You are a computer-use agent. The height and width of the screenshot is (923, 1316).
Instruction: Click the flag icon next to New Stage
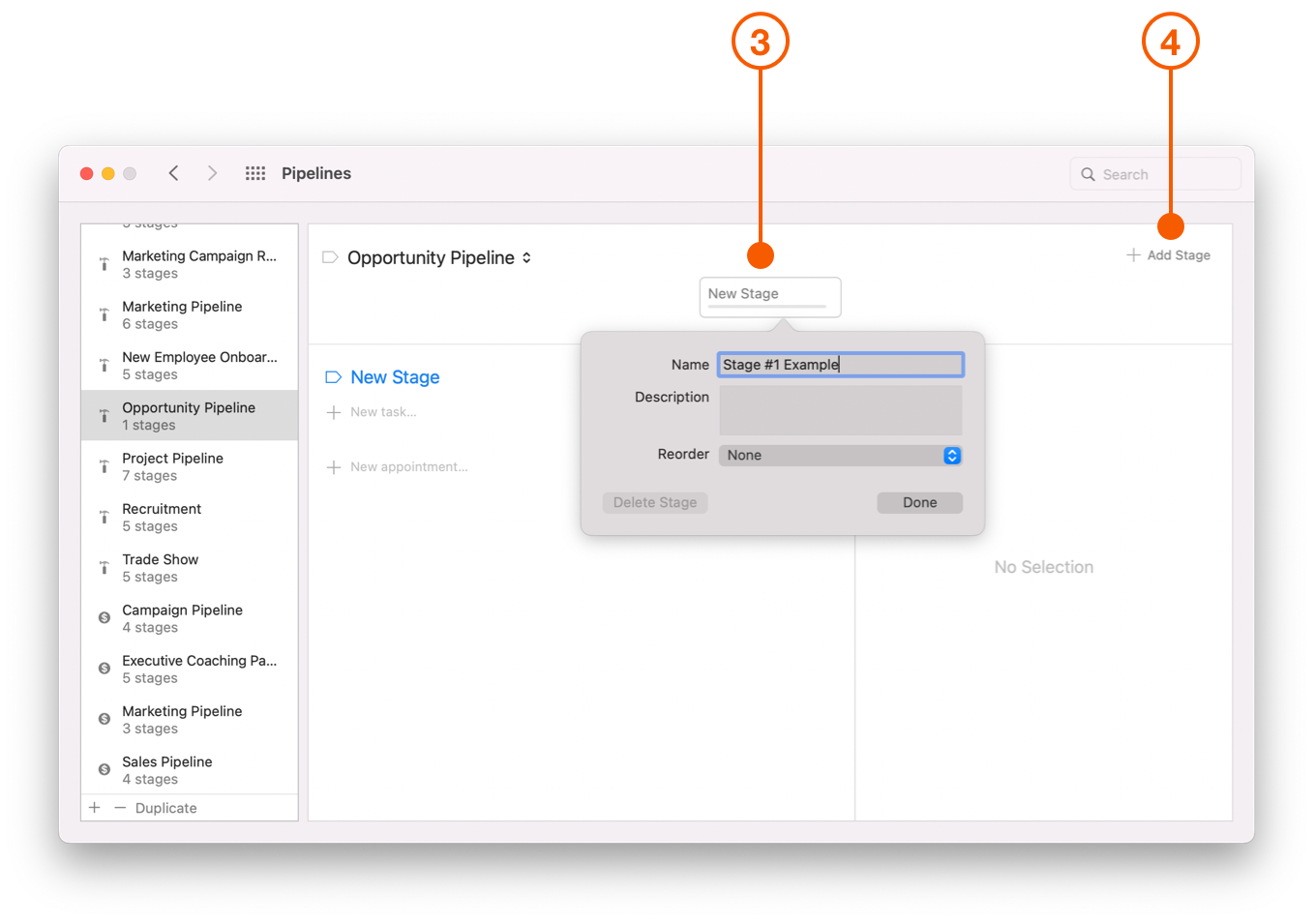[x=332, y=376]
